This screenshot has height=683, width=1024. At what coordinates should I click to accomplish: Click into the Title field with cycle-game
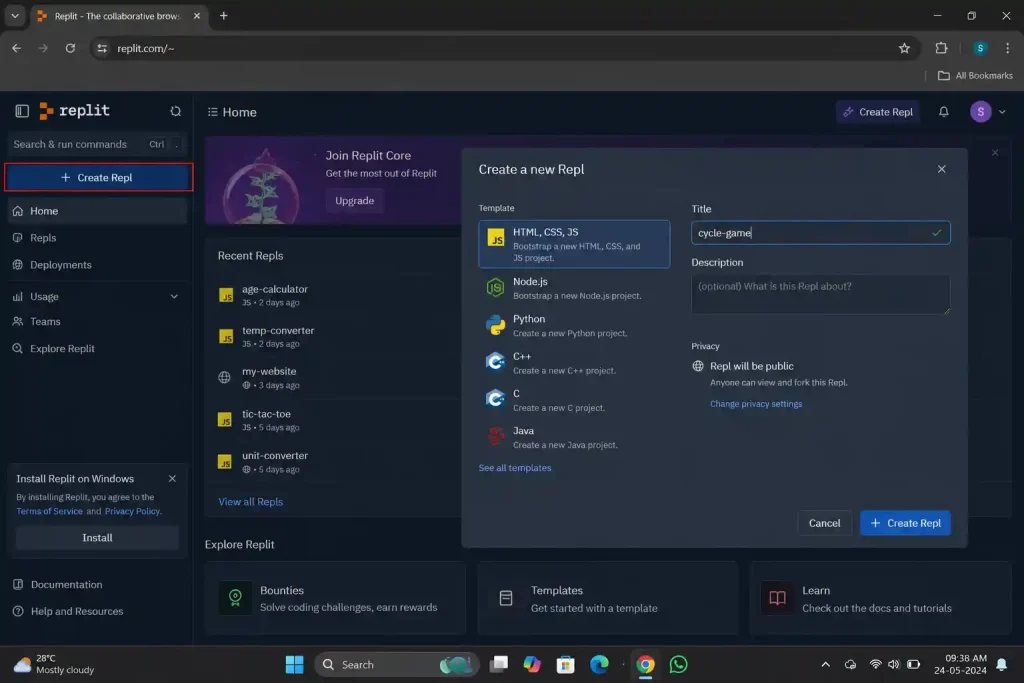[x=820, y=232]
